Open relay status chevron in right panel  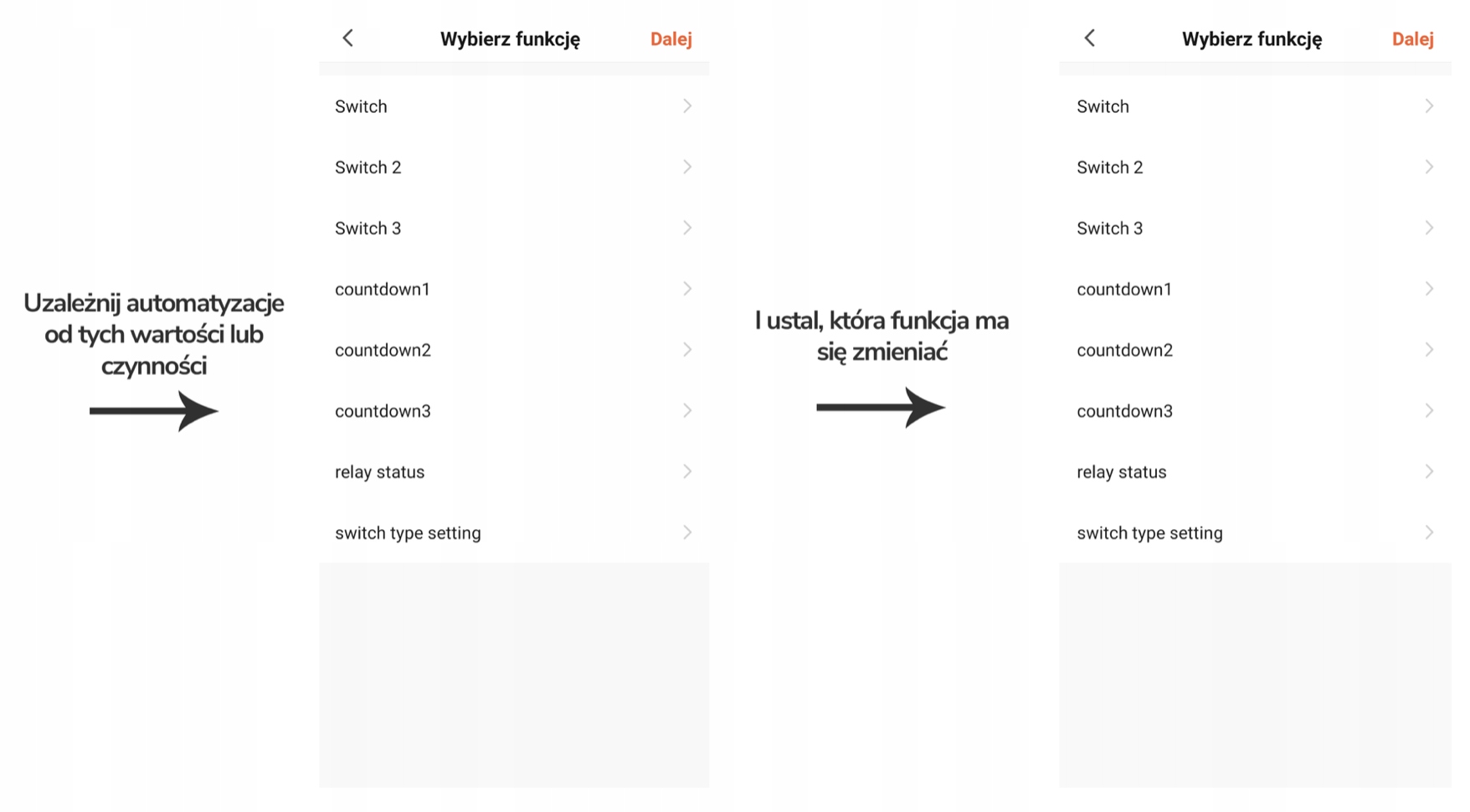pyautogui.click(x=1428, y=472)
